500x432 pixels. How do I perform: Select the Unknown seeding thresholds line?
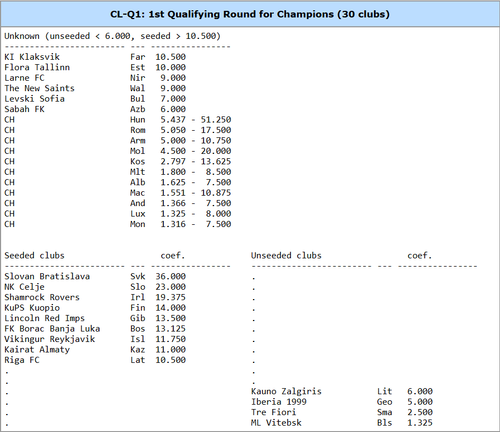(x=112, y=36)
